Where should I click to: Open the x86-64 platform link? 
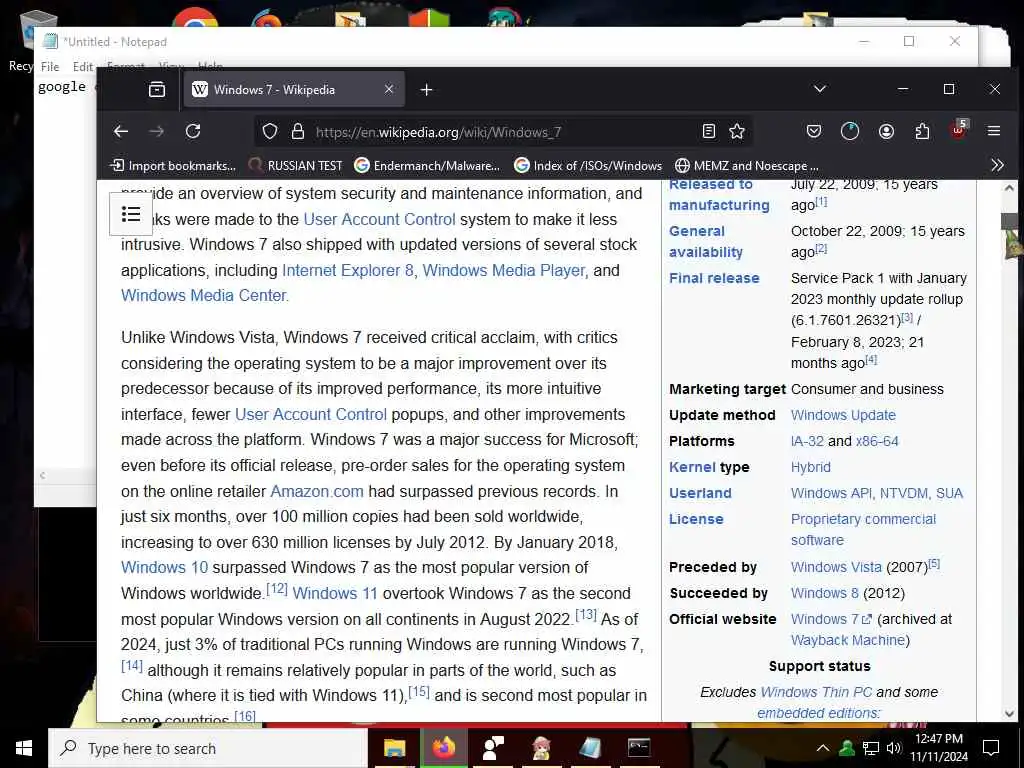point(877,441)
